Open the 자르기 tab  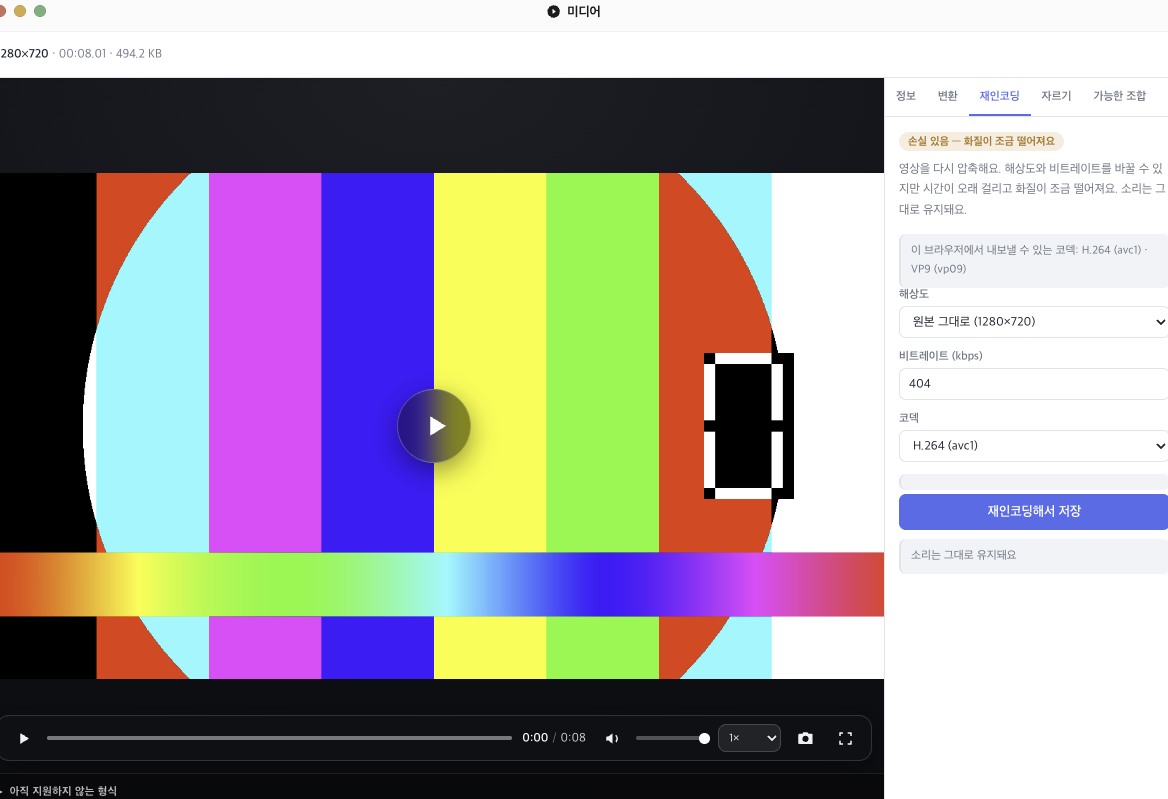[x=1056, y=96]
